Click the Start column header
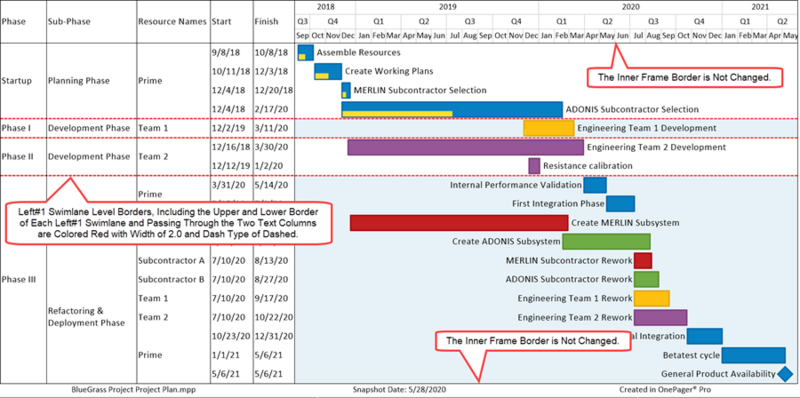Image resolution: width=800 pixels, height=398 pixels. 221,22
